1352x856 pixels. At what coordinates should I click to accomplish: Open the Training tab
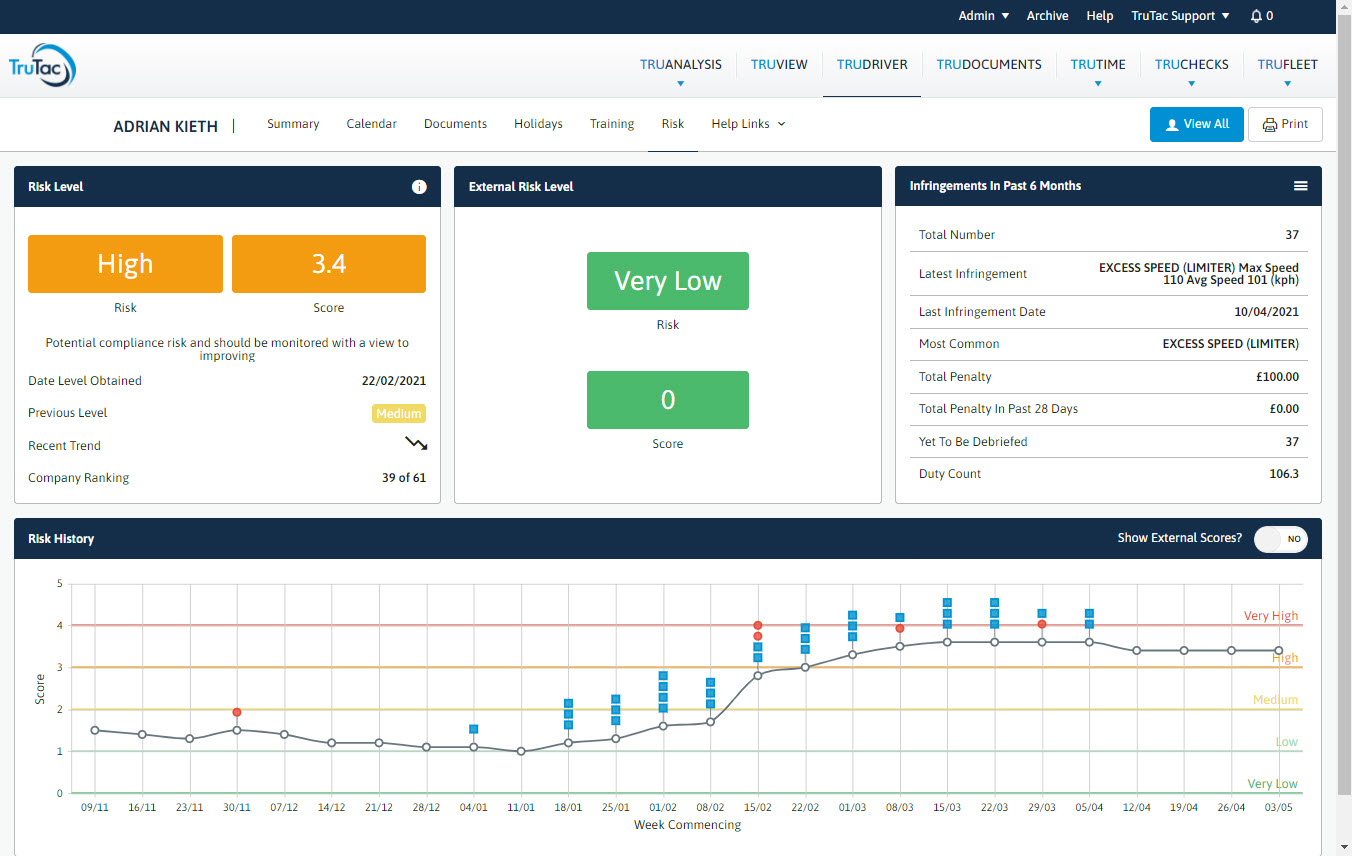tap(611, 123)
